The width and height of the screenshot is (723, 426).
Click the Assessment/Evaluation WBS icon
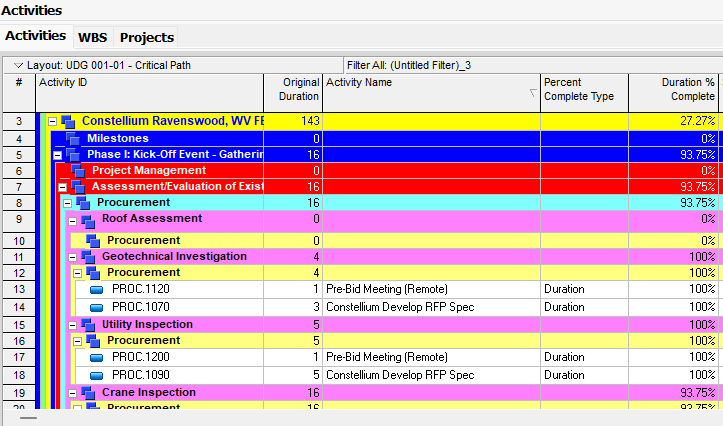[78, 187]
